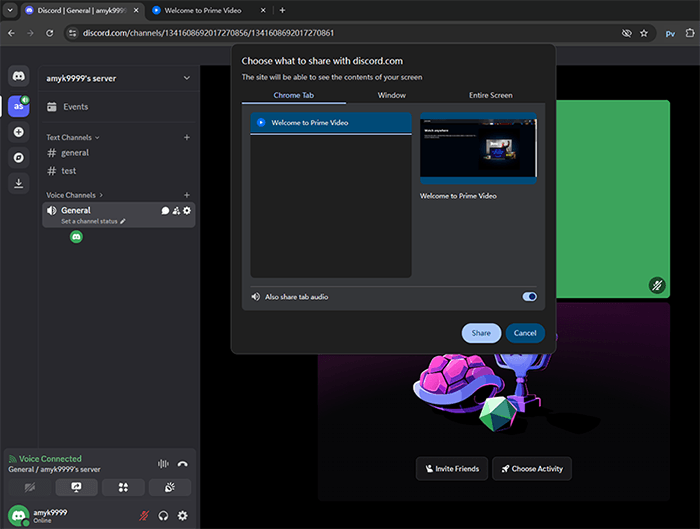Close the Prime Video browser tab
This screenshot has width=700, height=529.
coord(263,10)
